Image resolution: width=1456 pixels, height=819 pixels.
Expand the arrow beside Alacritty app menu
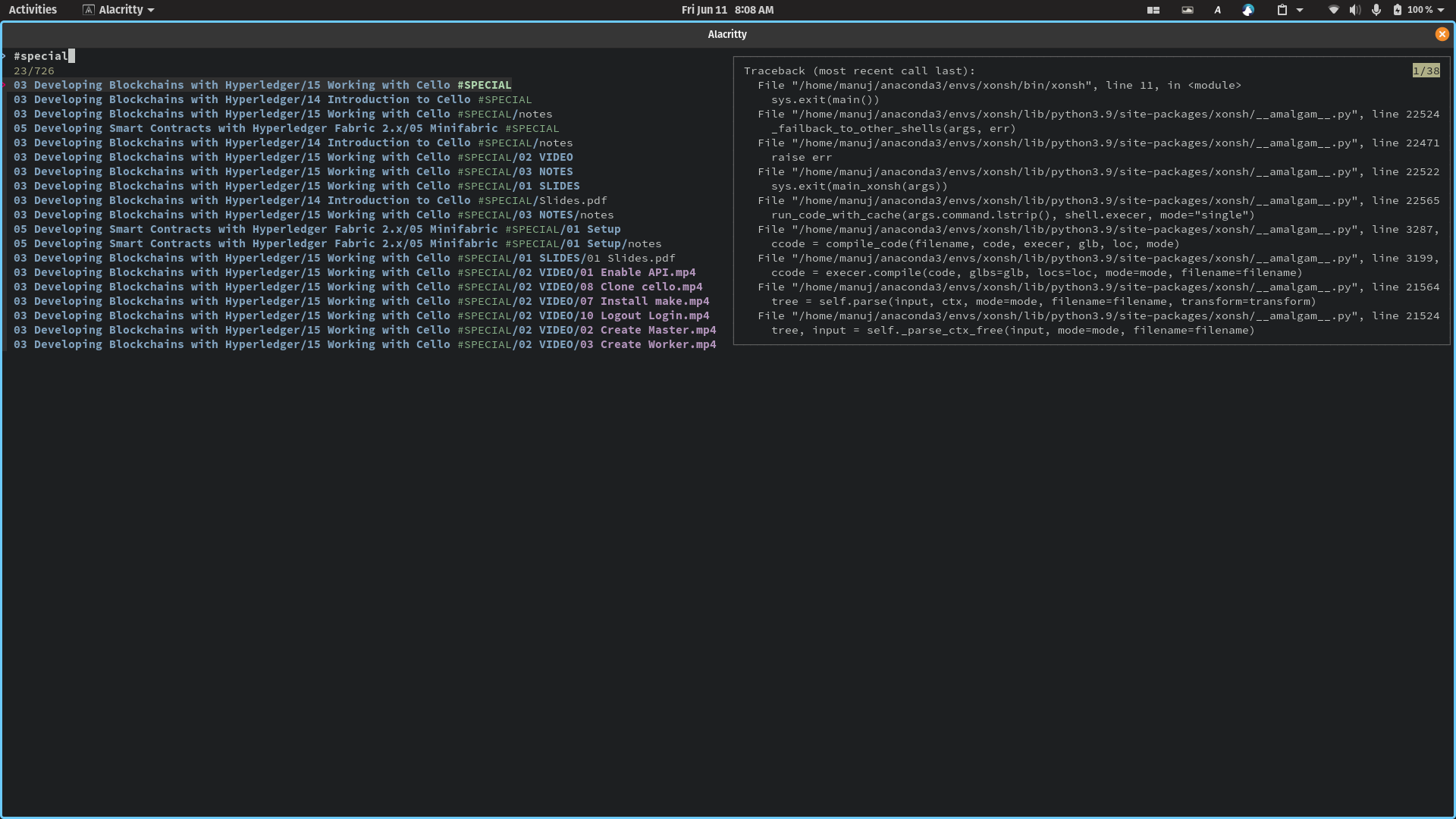(x=151, y=10)
